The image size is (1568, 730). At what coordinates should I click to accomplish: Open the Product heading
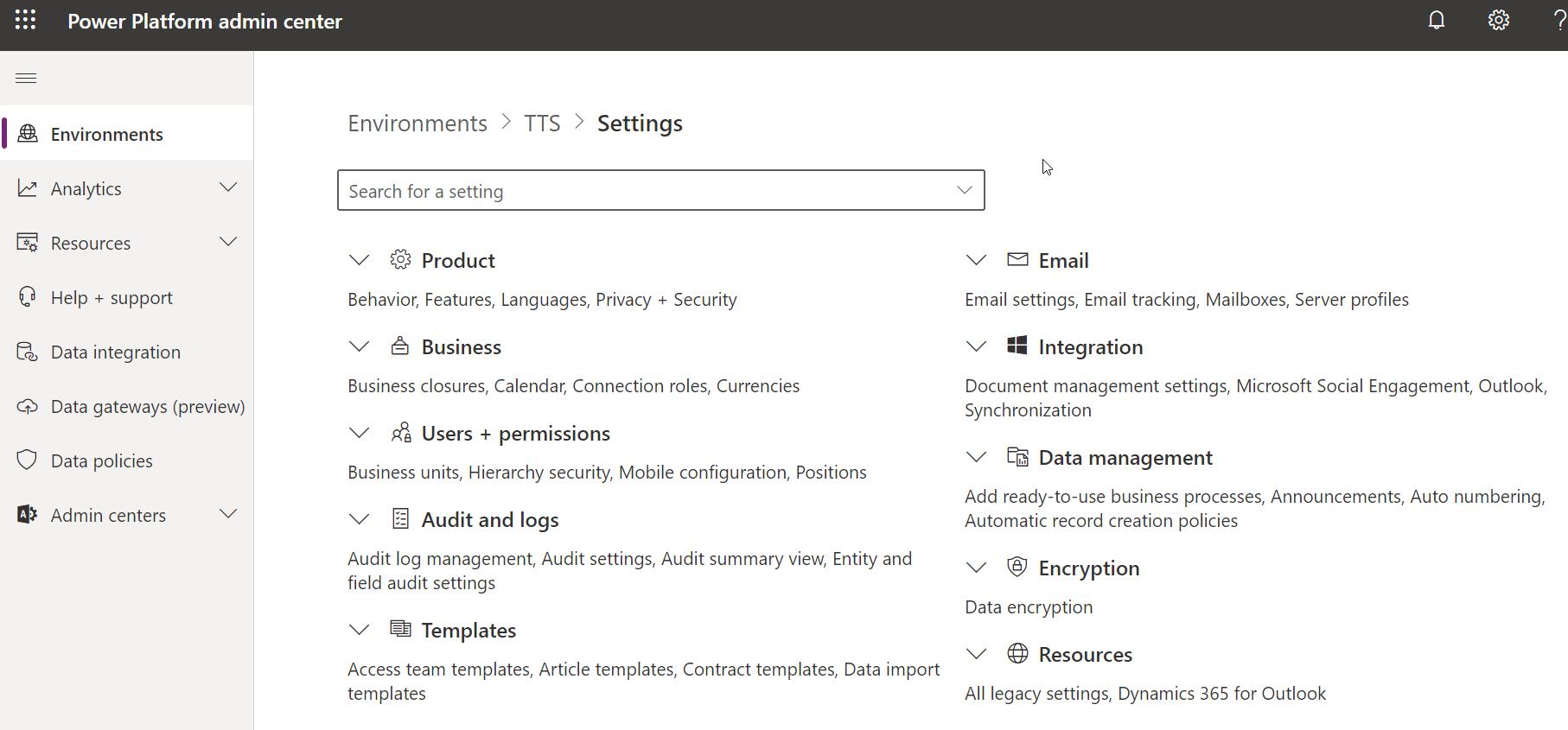[458, 260]
